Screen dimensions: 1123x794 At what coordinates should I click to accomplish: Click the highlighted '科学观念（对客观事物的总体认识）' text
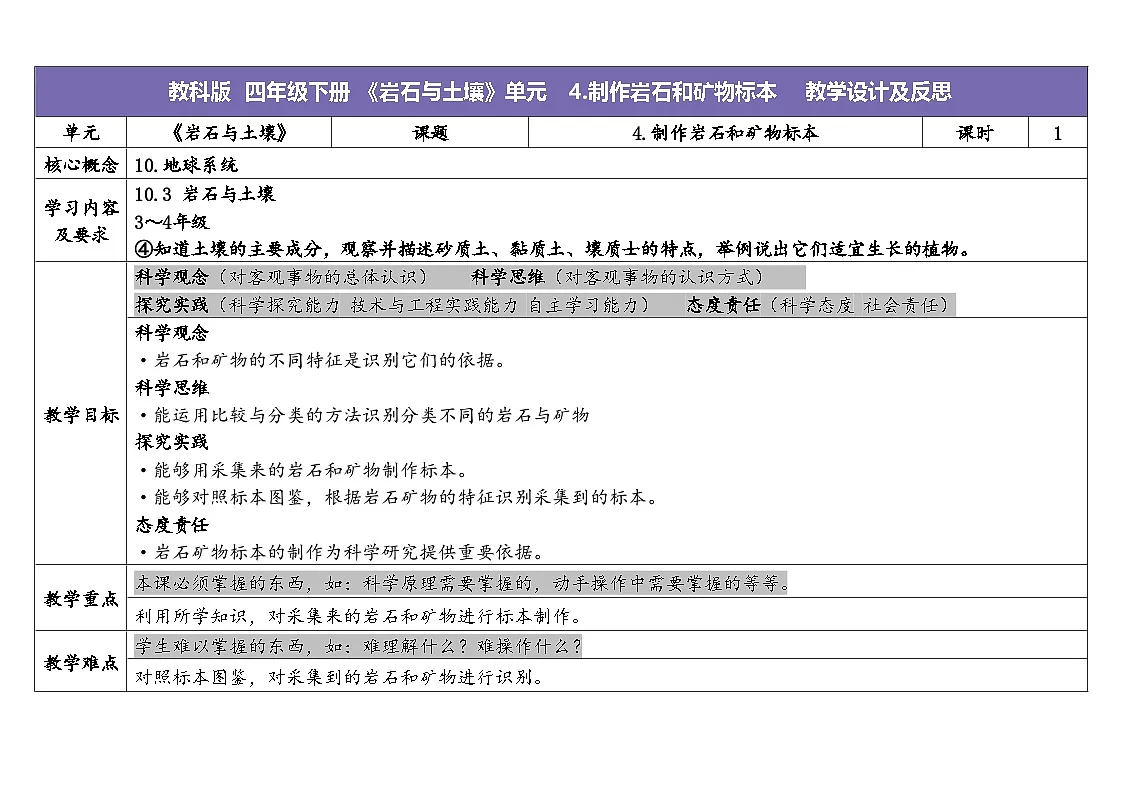pos(282,276)
